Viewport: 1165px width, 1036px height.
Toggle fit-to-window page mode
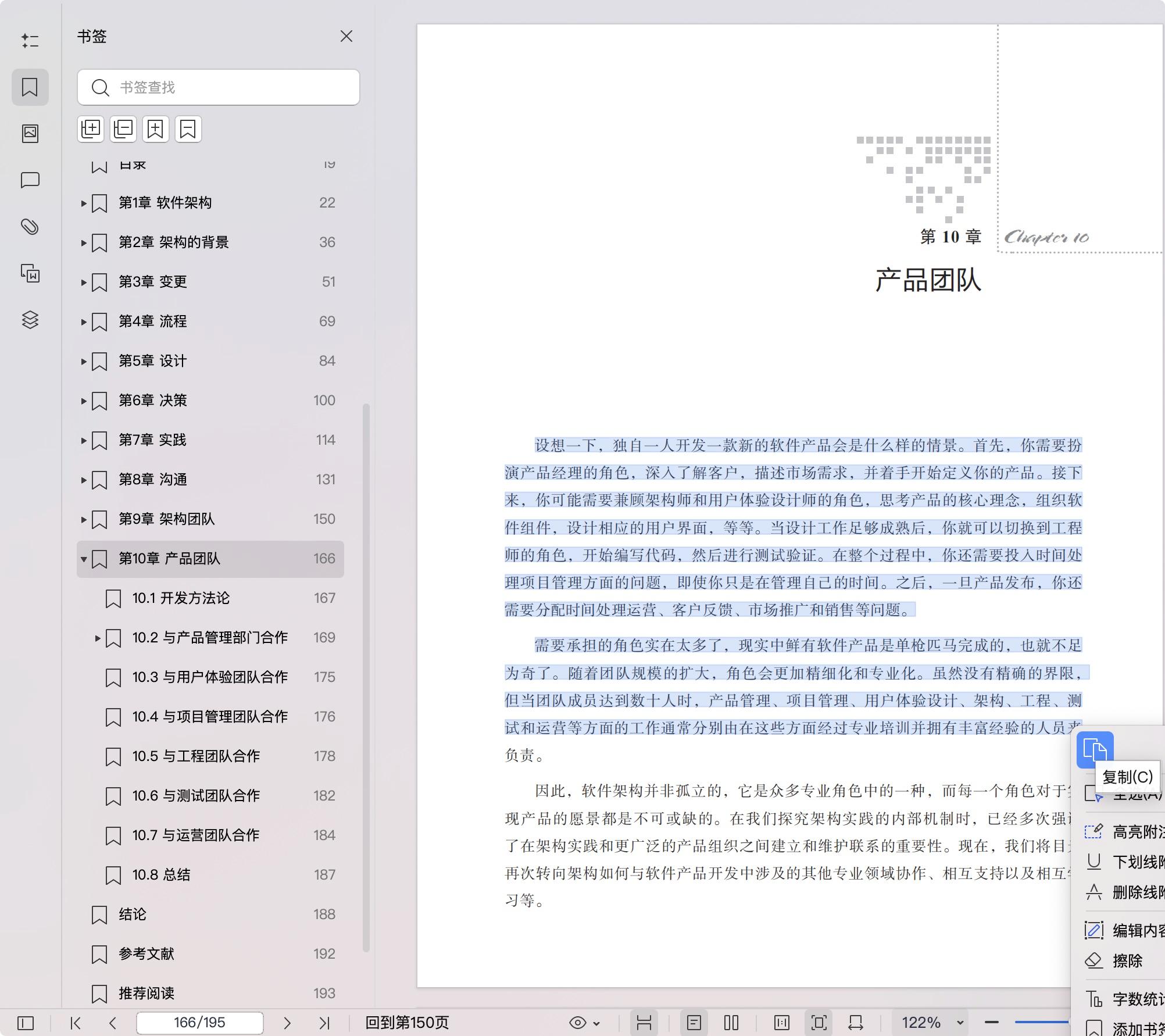point(819,1021)
